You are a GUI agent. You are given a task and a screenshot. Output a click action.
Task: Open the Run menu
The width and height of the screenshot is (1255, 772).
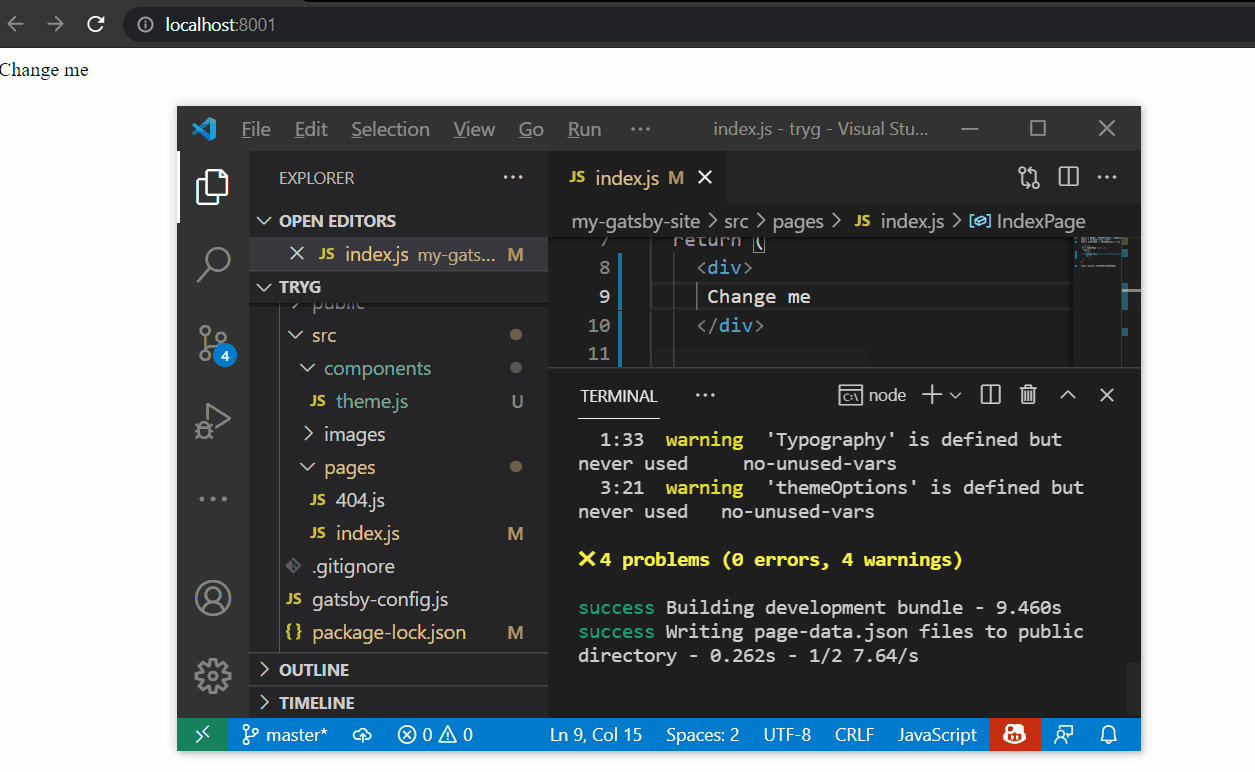point(584,129)
